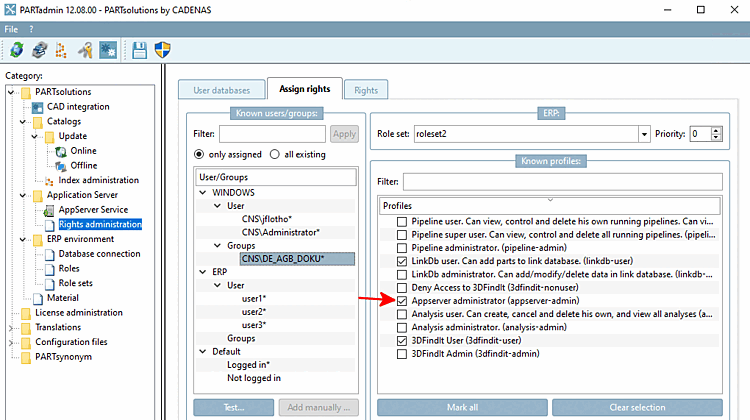
Task: Click the Clear selection button
Action: point(637,408)
